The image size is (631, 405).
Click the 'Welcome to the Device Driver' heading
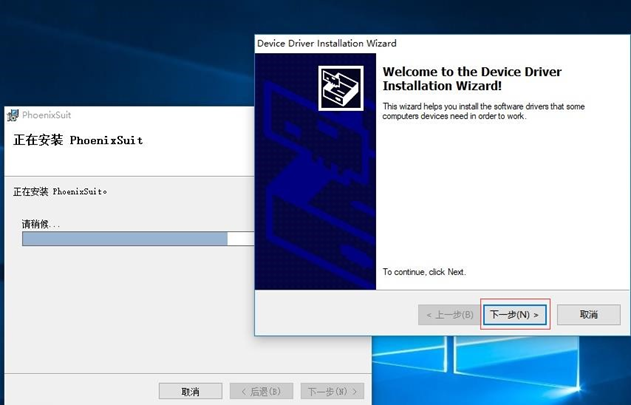[472, 79]
